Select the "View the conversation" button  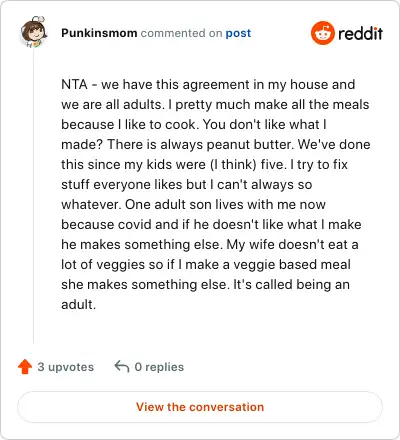200,407
